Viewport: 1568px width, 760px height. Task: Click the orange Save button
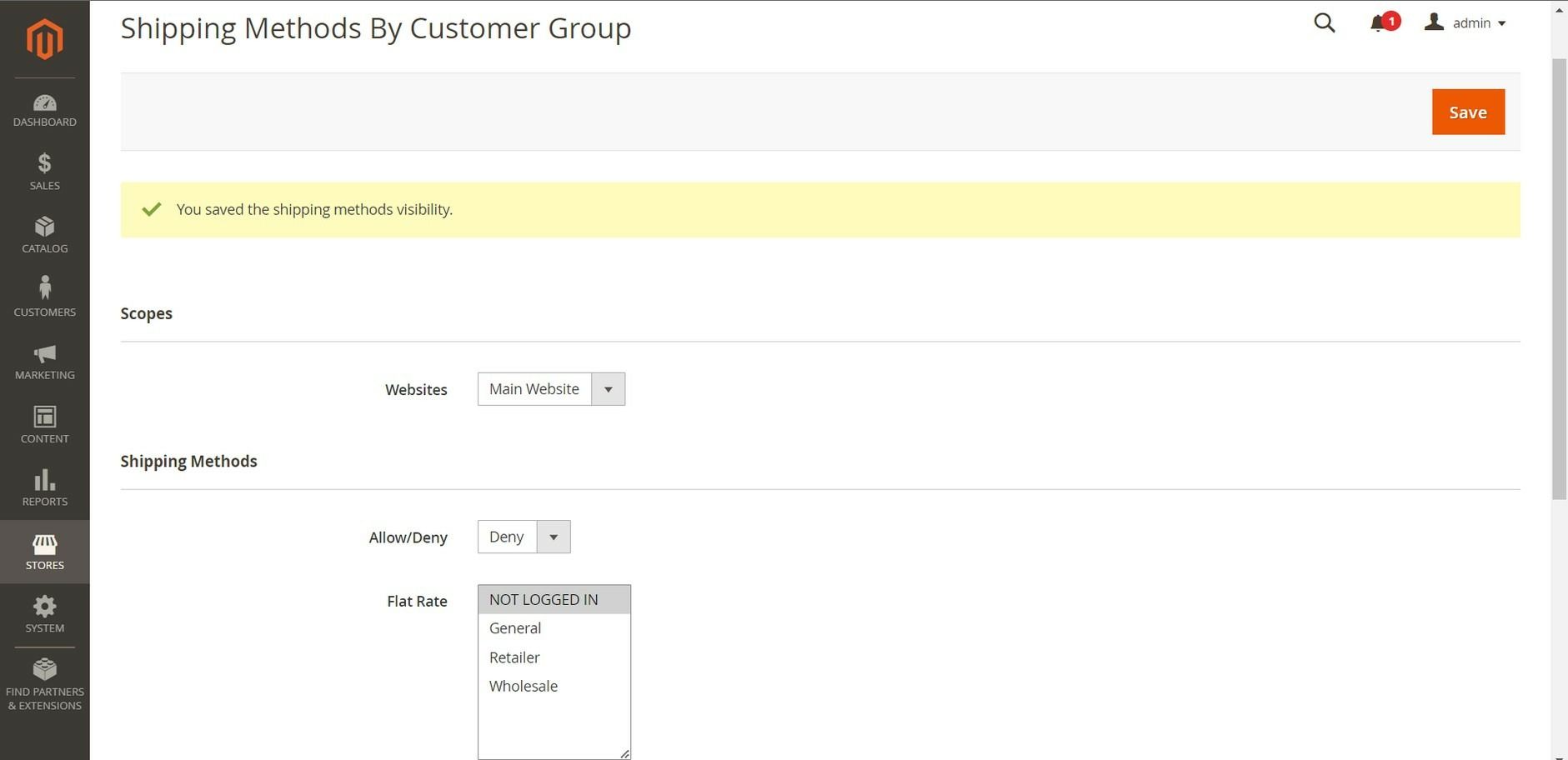pos(1467,112)
